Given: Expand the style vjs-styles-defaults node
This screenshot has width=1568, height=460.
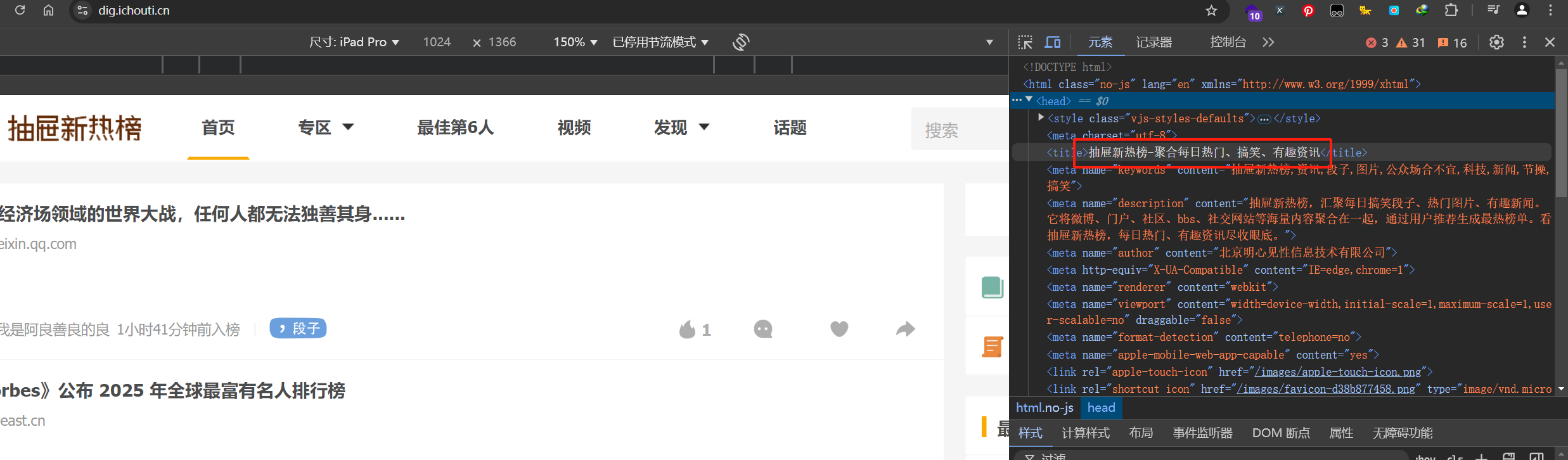Looking at the screenshot, I should click(1041, 117).
